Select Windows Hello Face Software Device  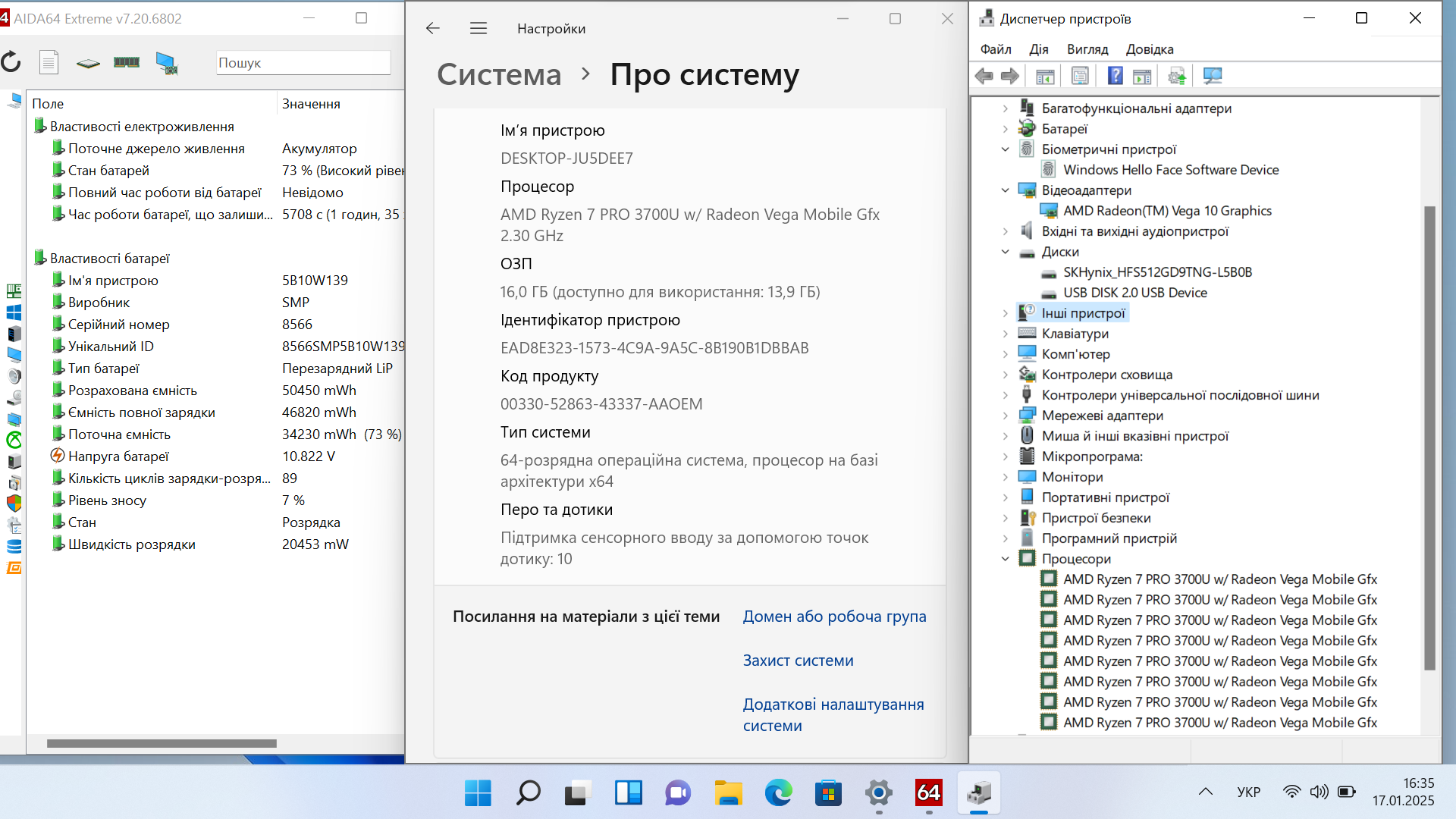tap(1170, 170)
